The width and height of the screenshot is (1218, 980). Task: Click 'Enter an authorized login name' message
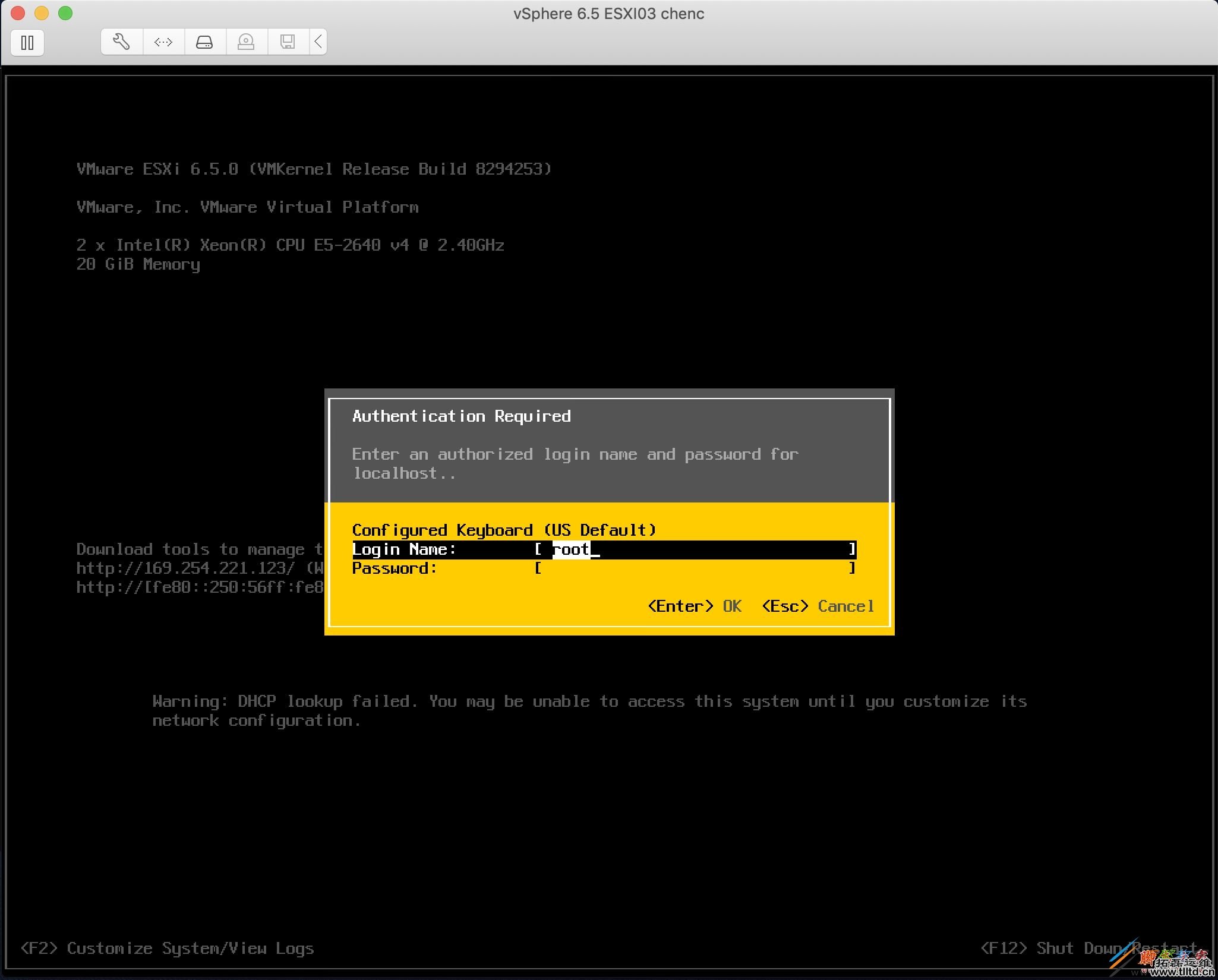coord(575,464)
